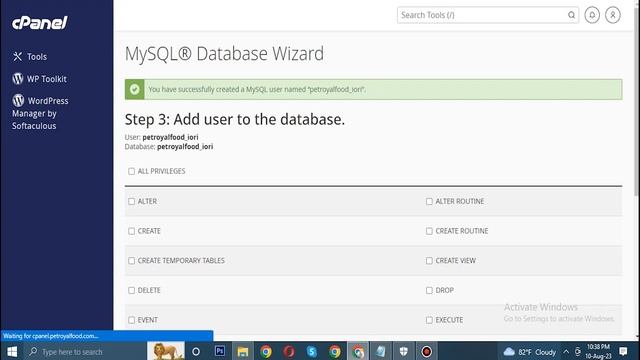Viewport: 640px width, 360px height.
Task: Click the search magnifier icon
Action: click(571, 15)
